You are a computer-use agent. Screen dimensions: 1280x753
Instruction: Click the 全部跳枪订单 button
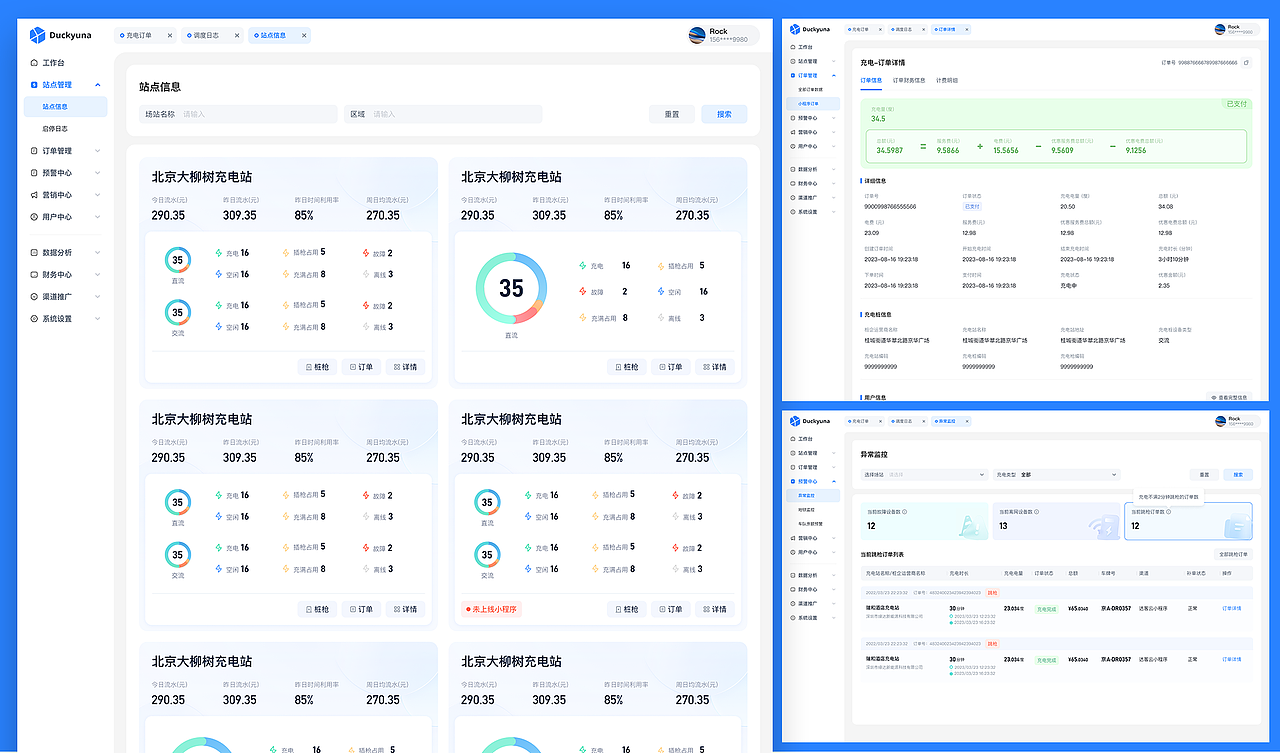(1232, 553)
